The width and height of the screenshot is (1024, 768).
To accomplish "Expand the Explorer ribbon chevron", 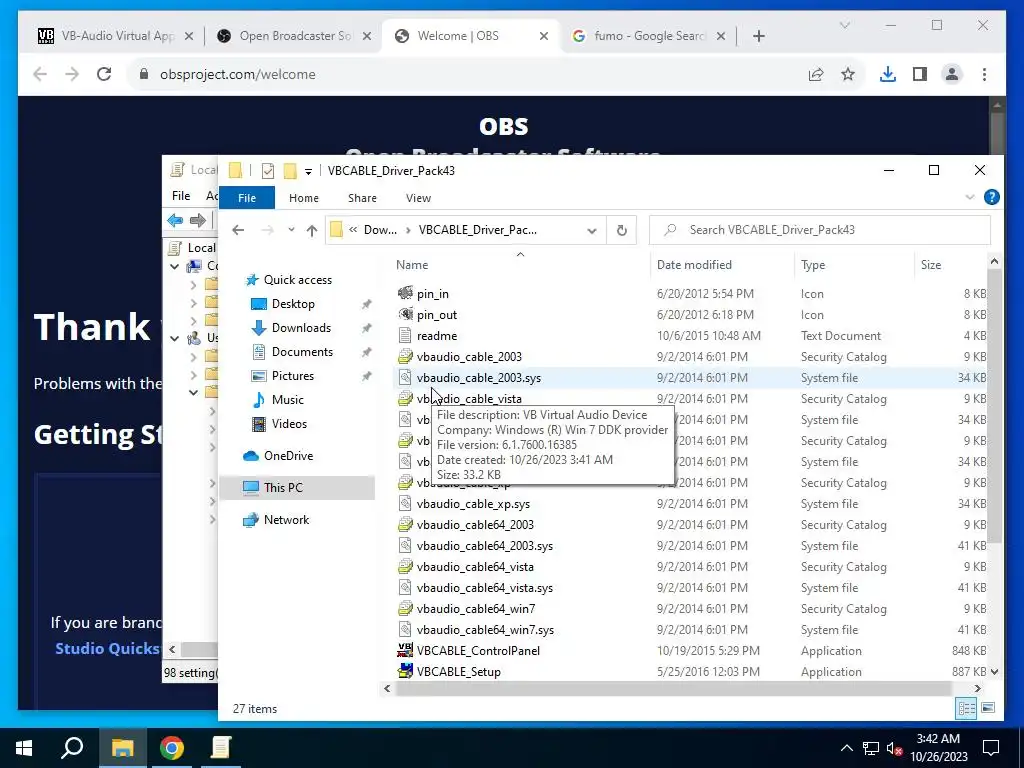I will (970, 197).
